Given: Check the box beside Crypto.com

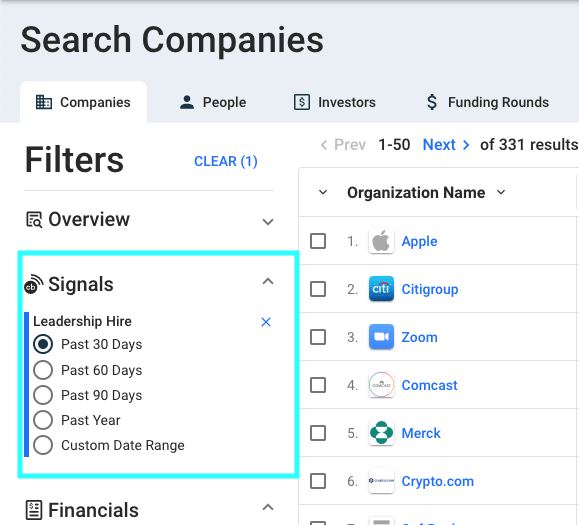Looking at the screenshot, I should [318, 481].
